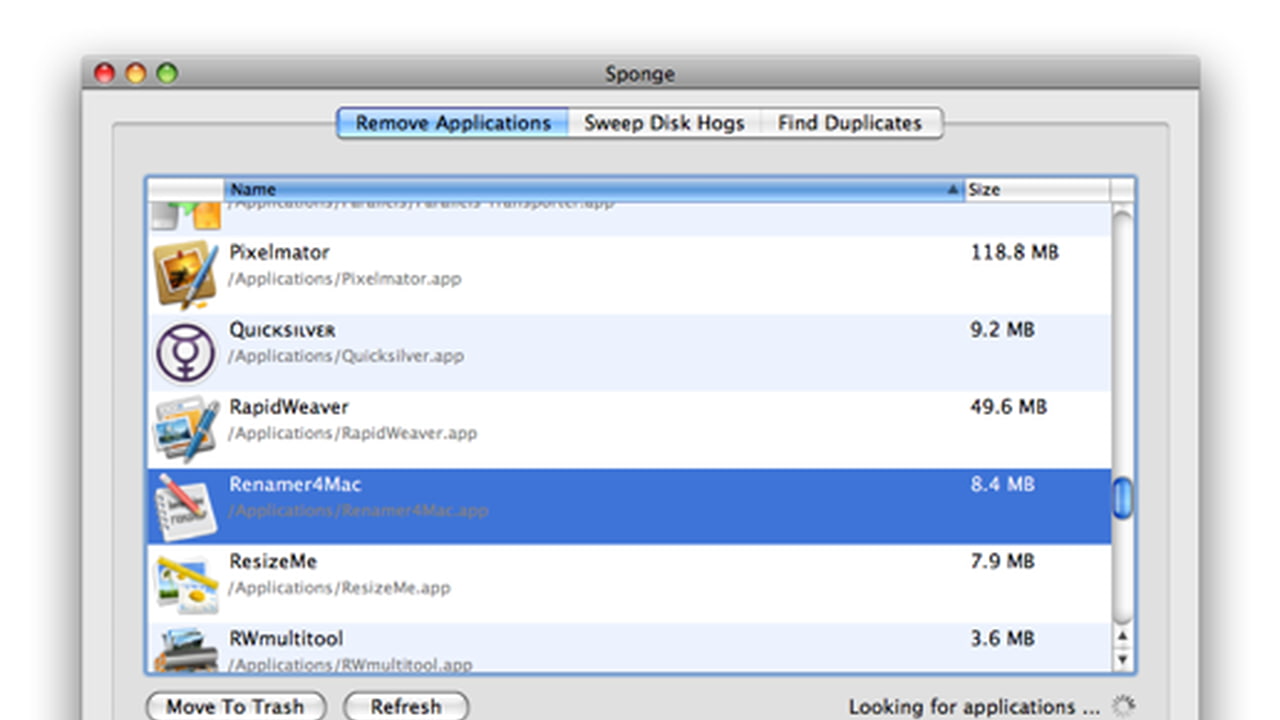The height and width of the screenshot is (720, 1280).
Task: Close the Sponge window
Action: pos(104,73)
